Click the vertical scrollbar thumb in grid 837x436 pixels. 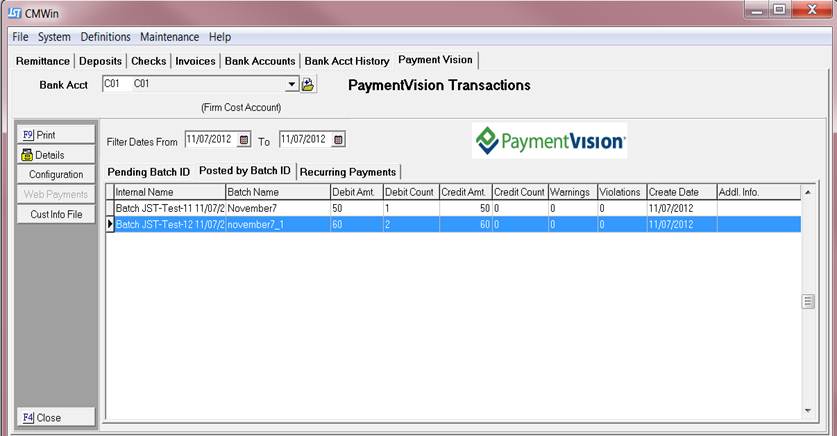(808, 302)
